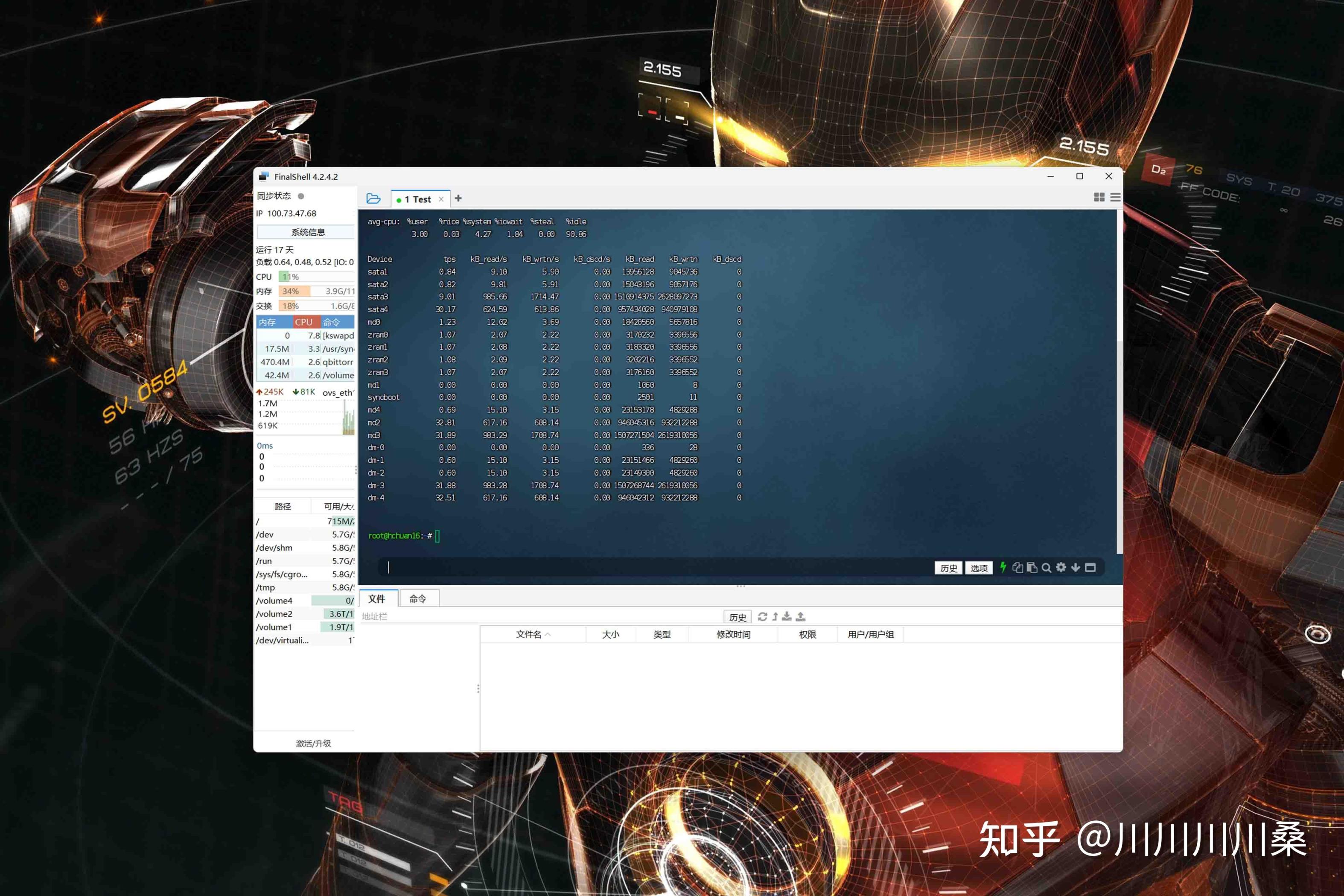Open the hamburger main menu

tap(1115, 197)
